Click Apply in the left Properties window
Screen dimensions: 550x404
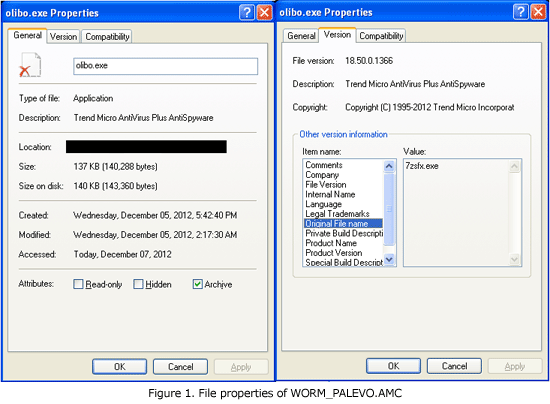241,367
